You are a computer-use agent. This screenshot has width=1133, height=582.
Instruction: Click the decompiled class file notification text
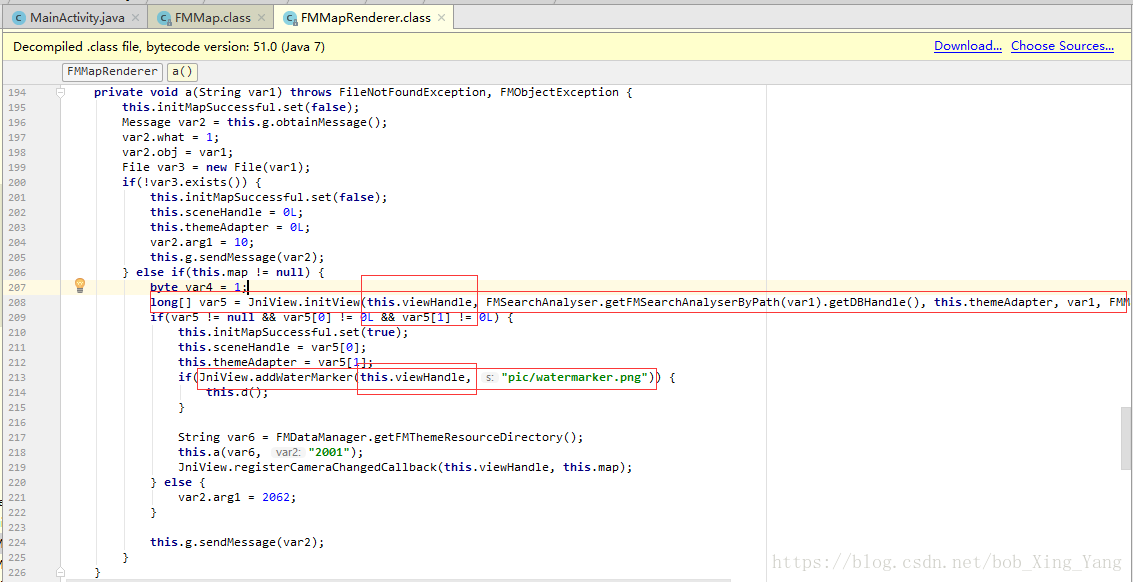click(x=168, y=47)
